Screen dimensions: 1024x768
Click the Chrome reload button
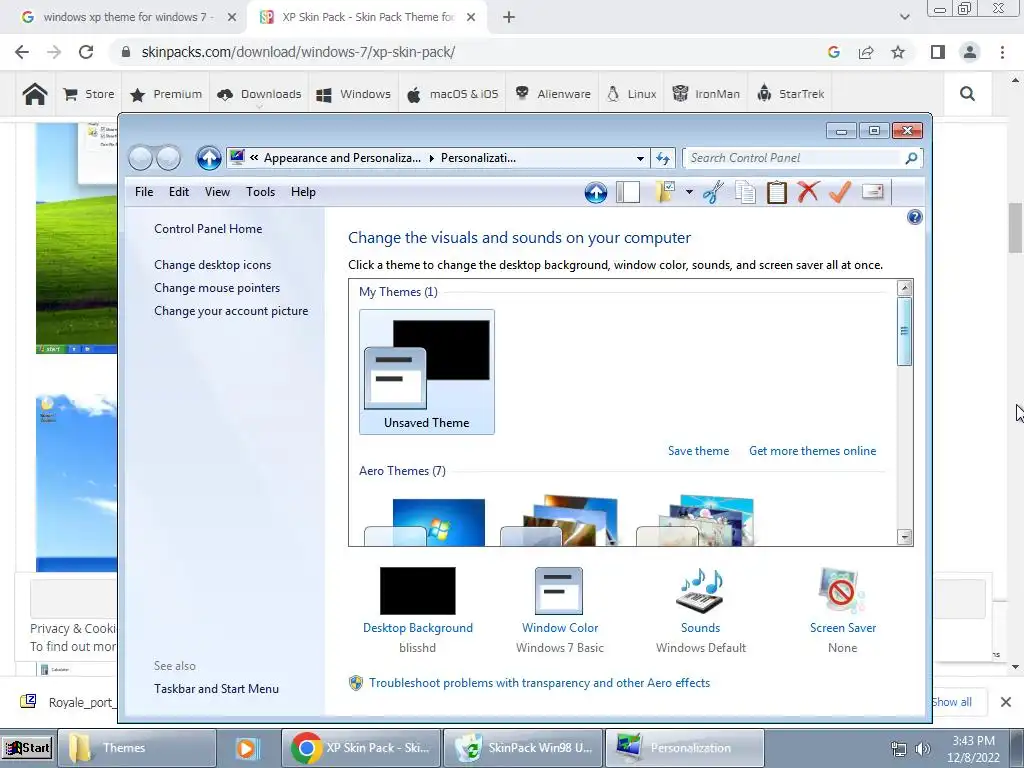[x=86, y=52]
